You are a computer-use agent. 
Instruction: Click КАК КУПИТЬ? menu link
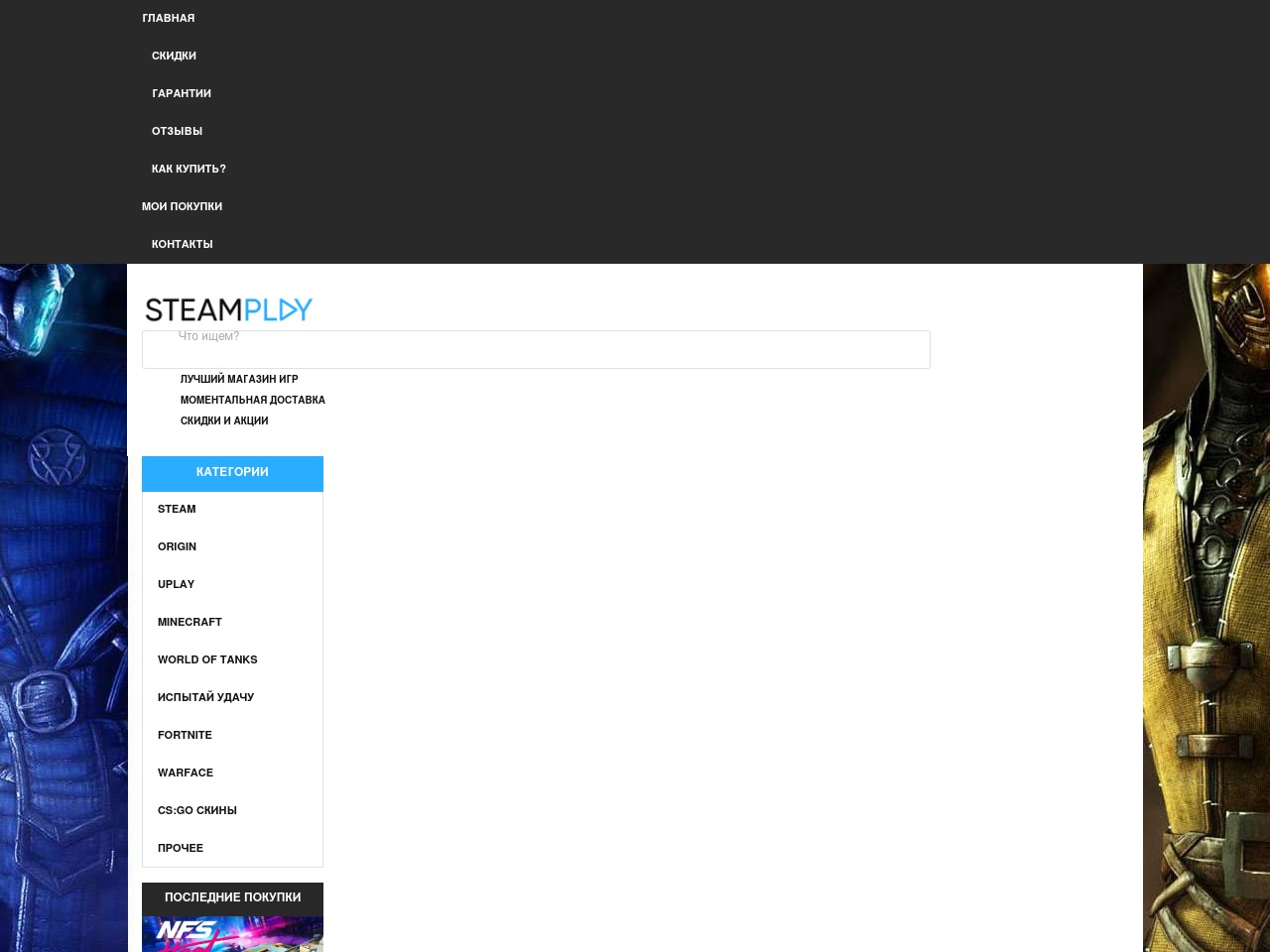point(189,170)
